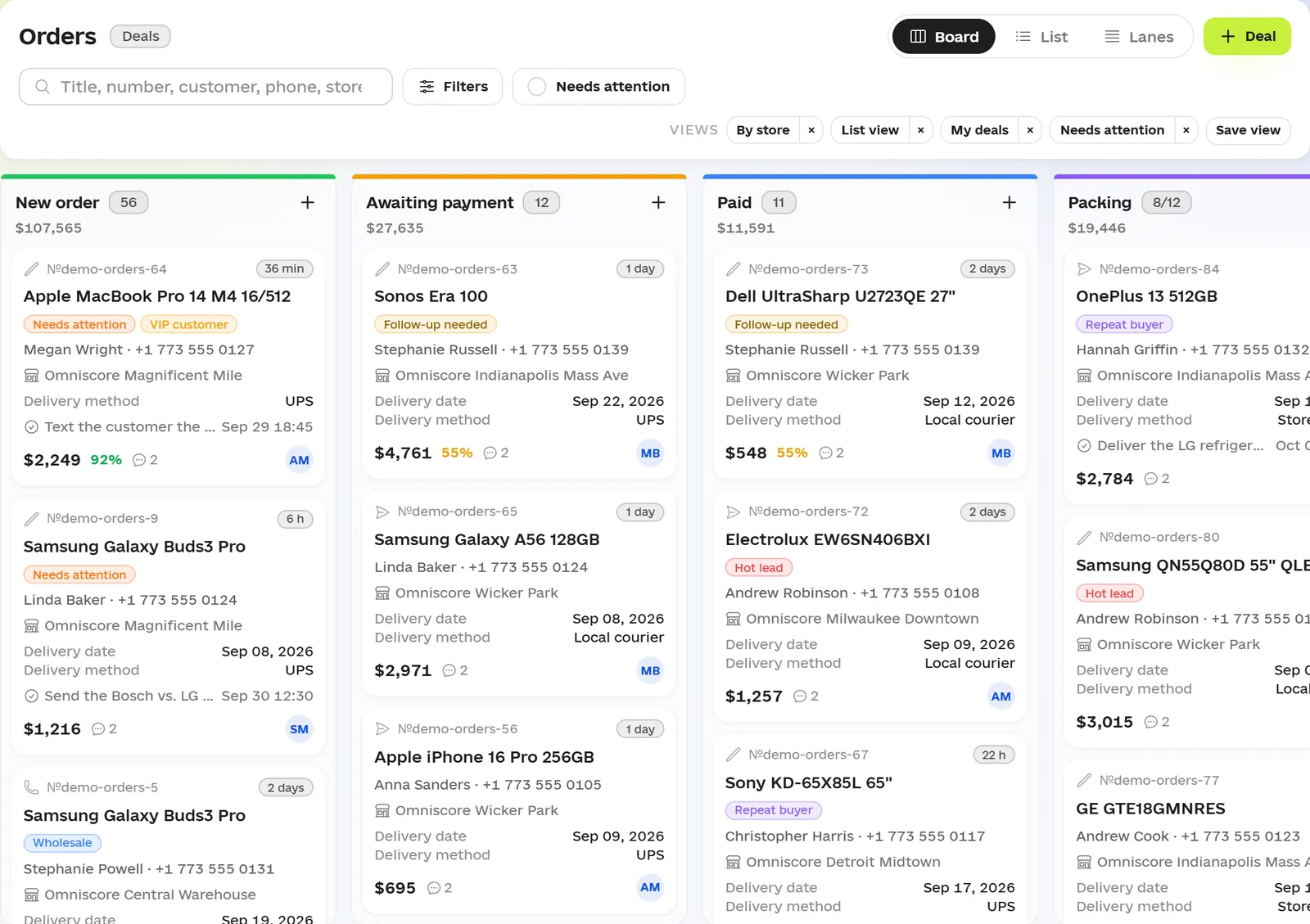Remove the List view saved view
Screen dimensions: 1310x924
[x=920, y=130]
